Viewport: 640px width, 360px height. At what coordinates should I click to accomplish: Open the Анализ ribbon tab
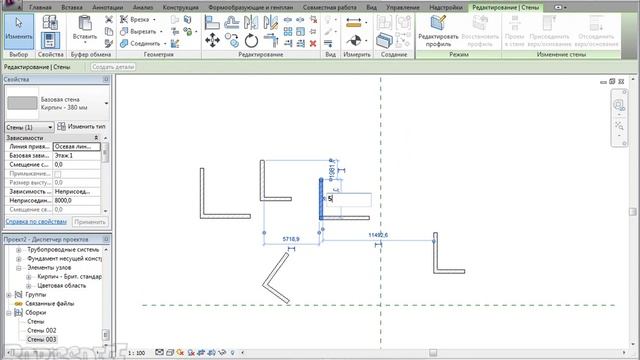click(143, 7)
